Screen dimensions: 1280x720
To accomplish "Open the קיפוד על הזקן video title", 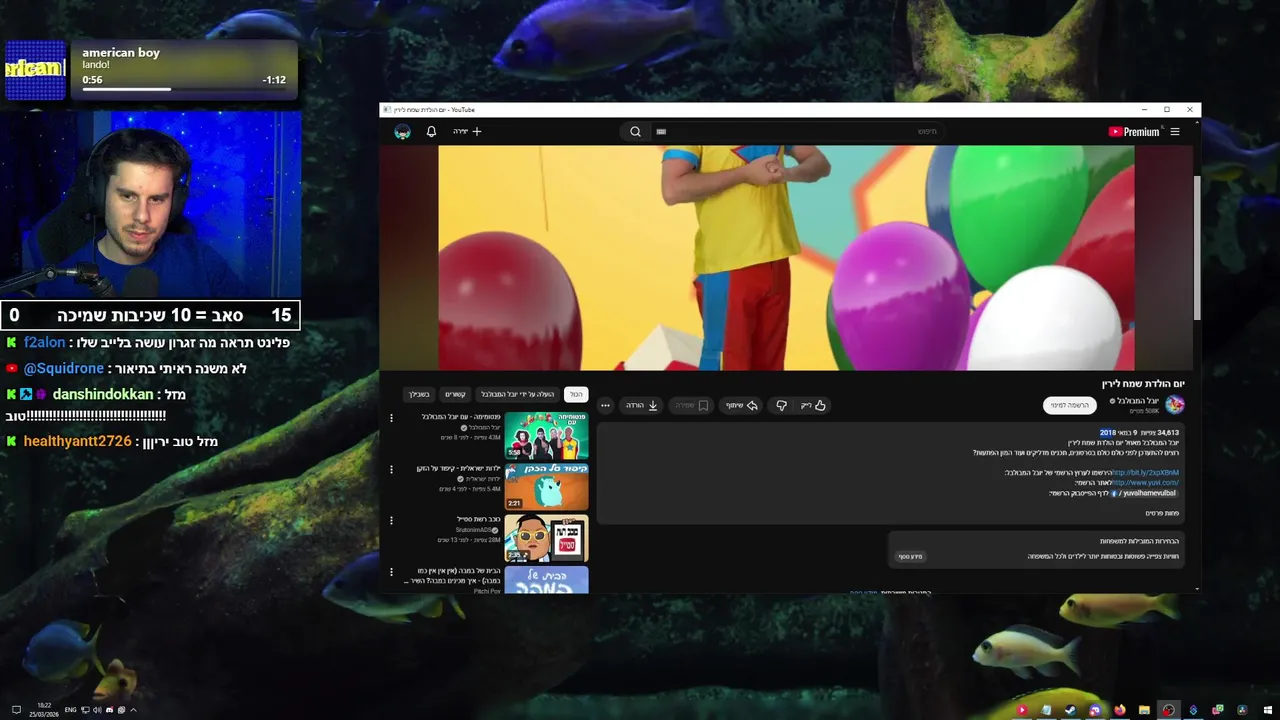I will tap(458, 468).
